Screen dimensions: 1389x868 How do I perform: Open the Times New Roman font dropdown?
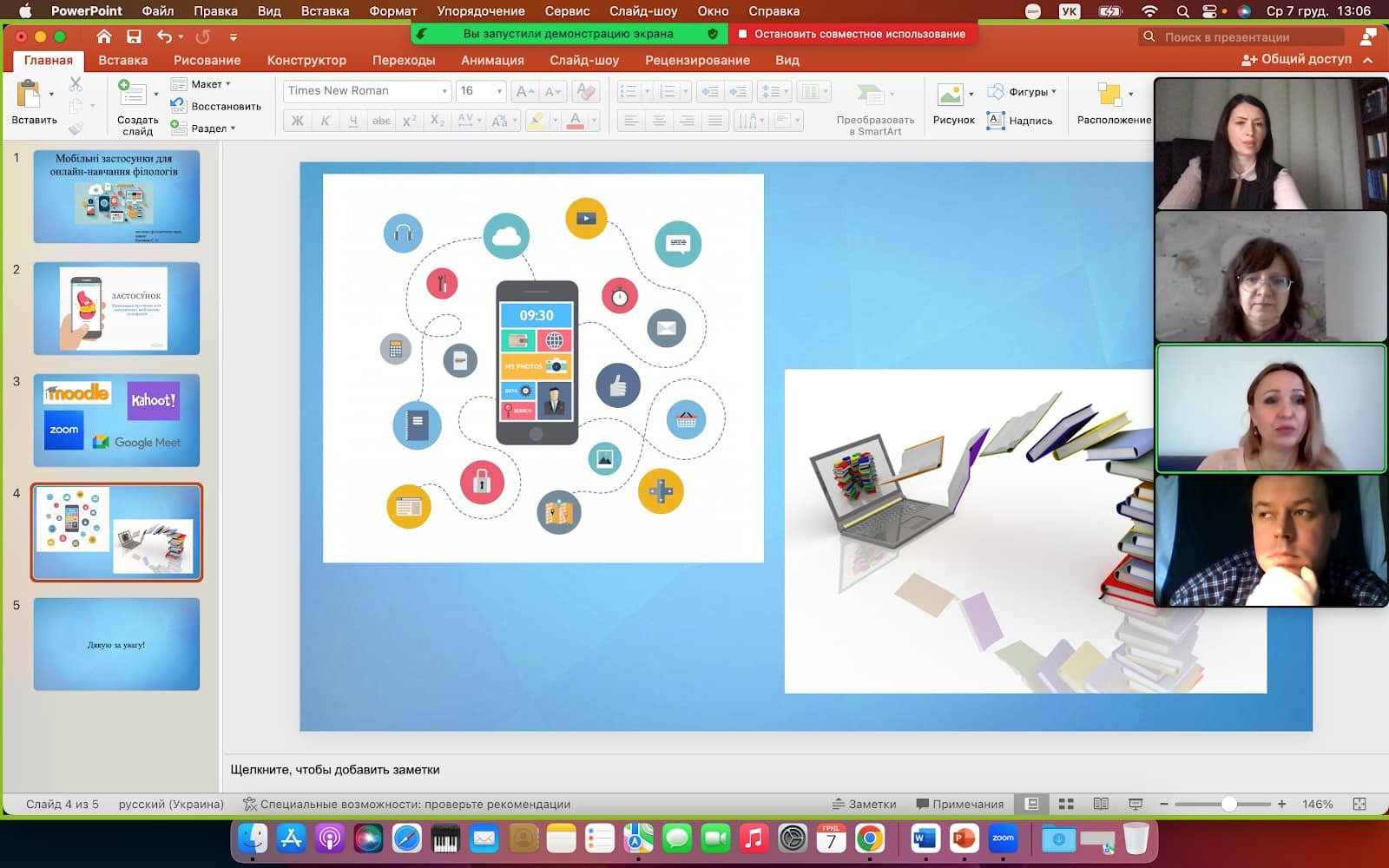coord(444,91)
